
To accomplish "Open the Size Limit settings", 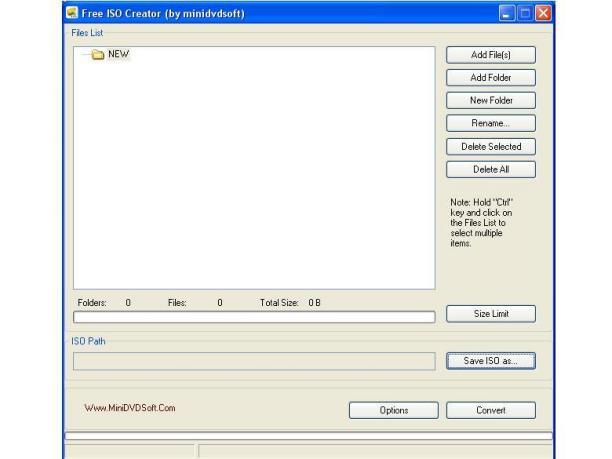I will click(490, 314).
